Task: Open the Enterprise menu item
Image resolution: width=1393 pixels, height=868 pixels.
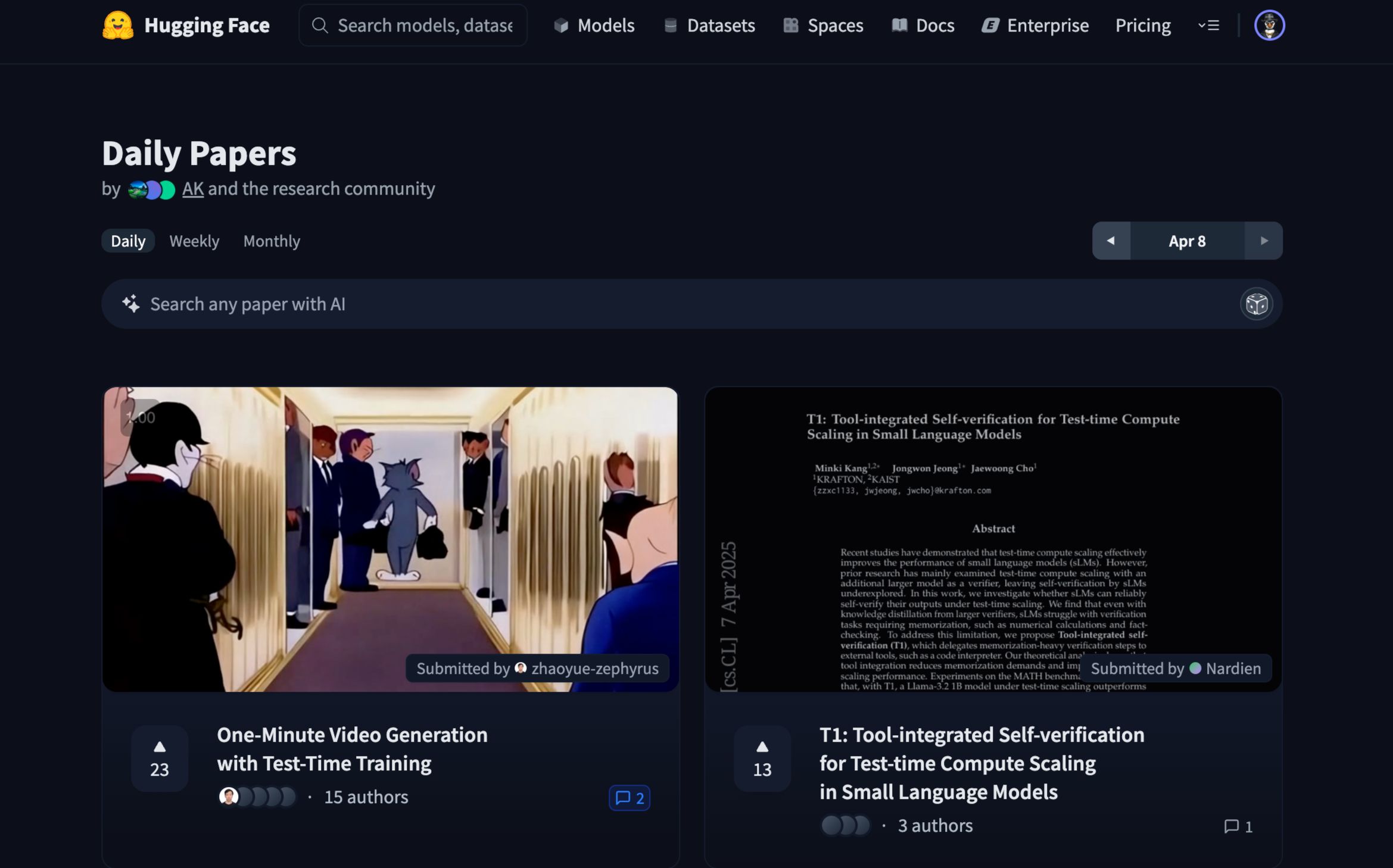Action: 1035,26
